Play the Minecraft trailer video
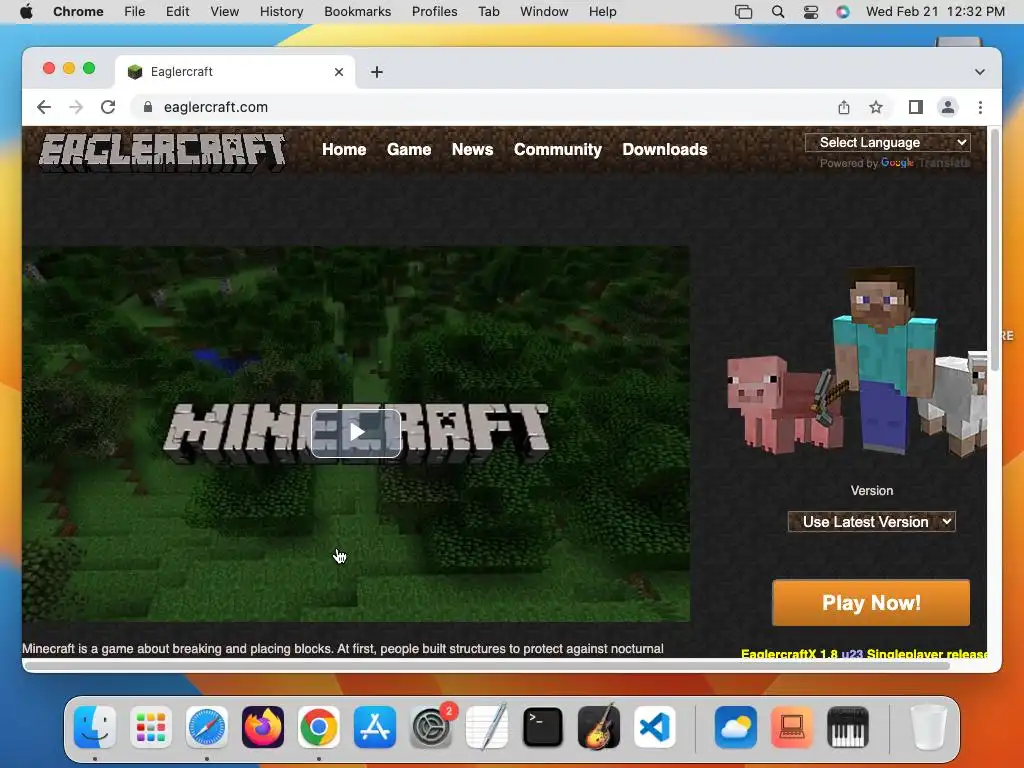The height and width of the screenshot is (768, 1024). (x=356, y=433)
